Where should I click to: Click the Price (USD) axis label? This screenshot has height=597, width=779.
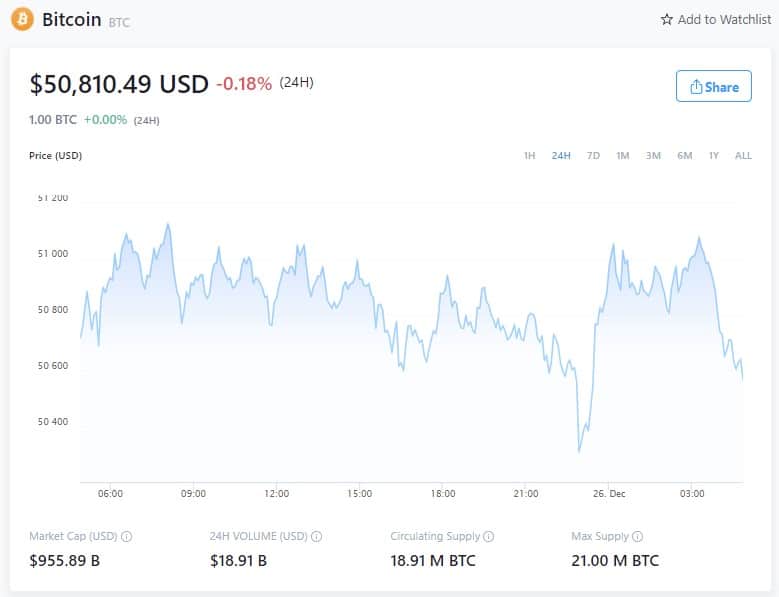pos(55,155)
